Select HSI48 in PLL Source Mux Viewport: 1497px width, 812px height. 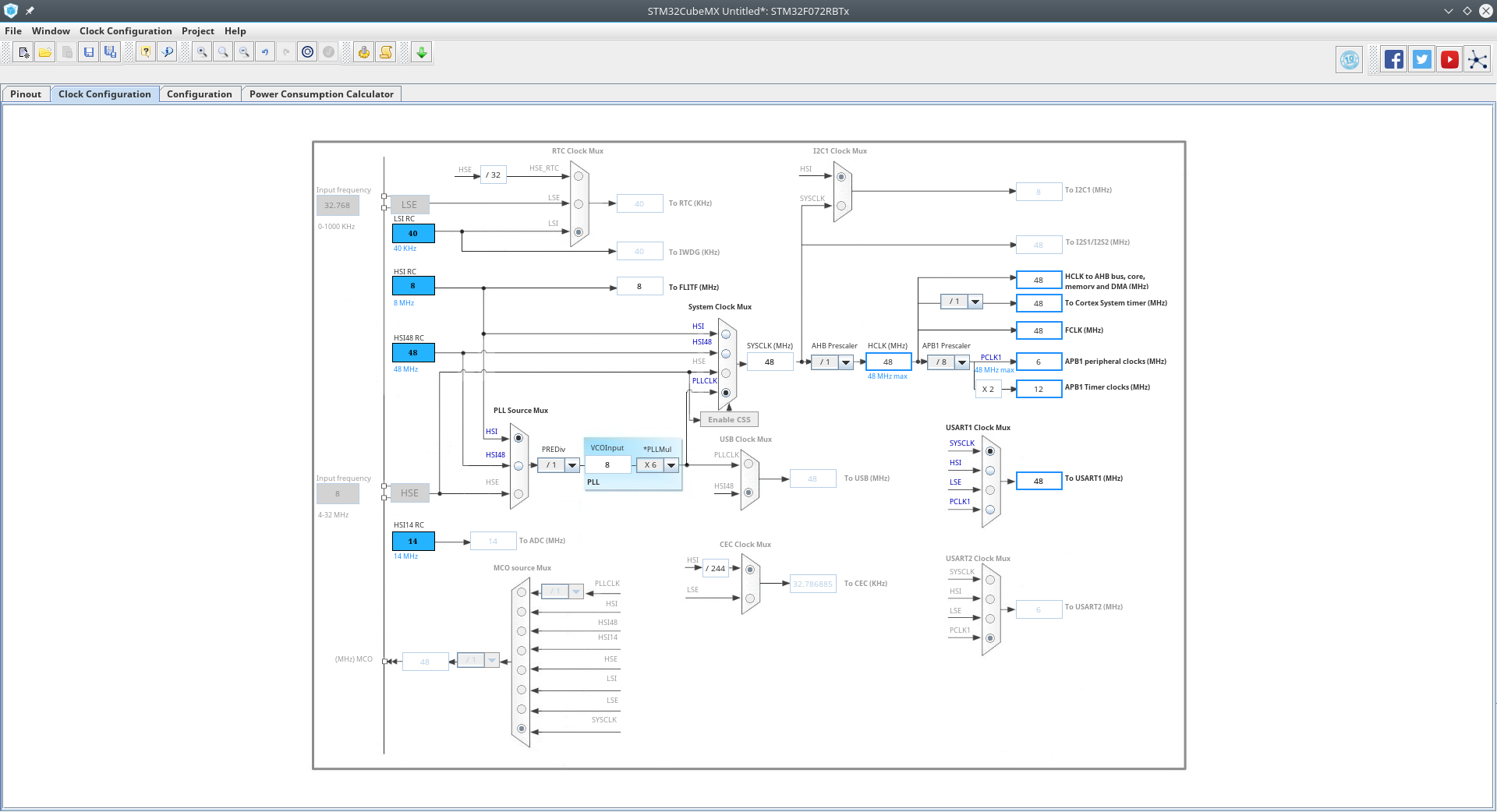pyautogui.click(x=518, y=466)
